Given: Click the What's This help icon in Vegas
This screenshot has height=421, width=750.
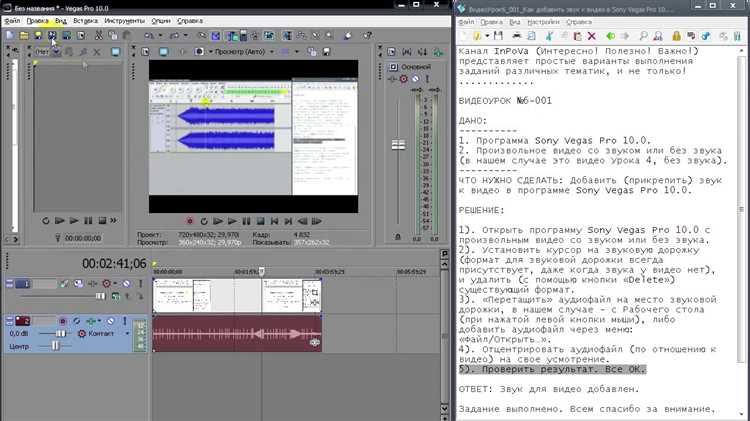Looking at the screenshot, I should point(367,35).
